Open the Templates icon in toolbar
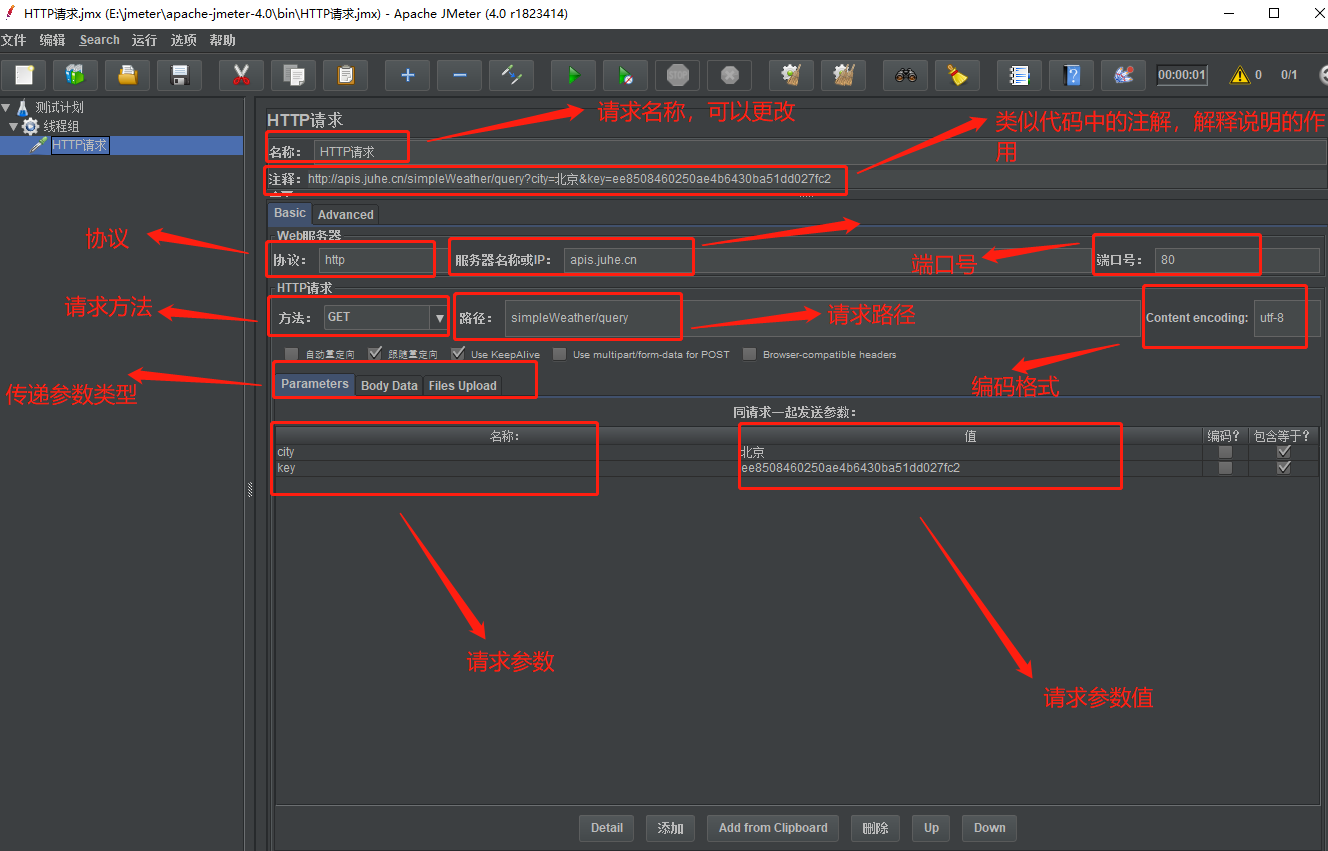Image resolution: width=1328 pixels, height=851 pixels. point(76,75)
